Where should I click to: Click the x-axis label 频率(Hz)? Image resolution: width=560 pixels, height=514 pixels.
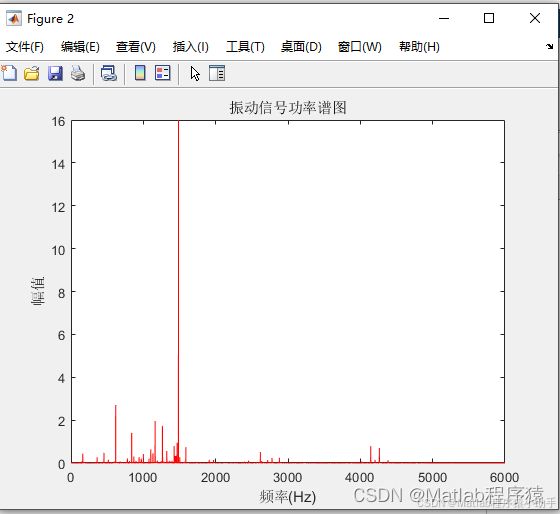[288, 496]
